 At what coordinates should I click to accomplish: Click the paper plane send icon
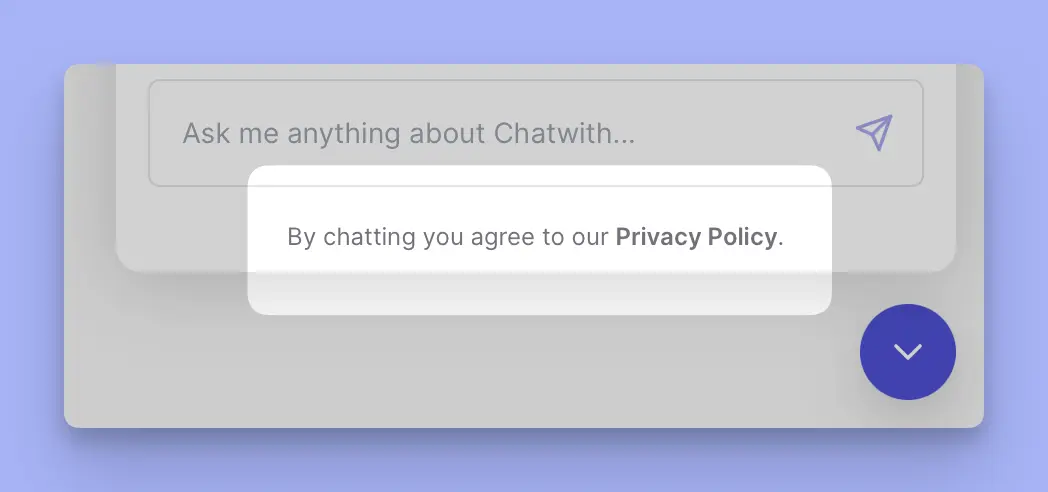pyautogui.click(x=874, y=133)
